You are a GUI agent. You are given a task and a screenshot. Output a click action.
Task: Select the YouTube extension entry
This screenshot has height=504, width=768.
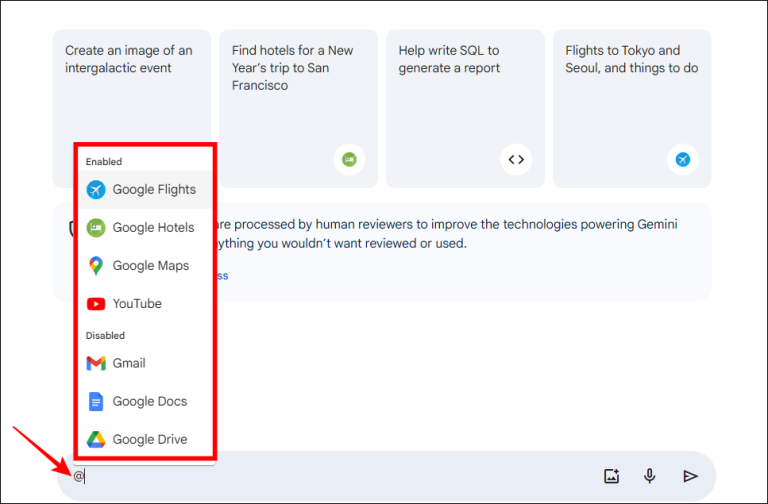[x=145, y=304]
